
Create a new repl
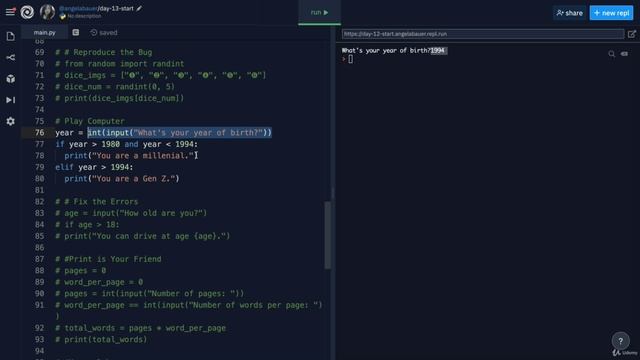click(x=611, y=13)
